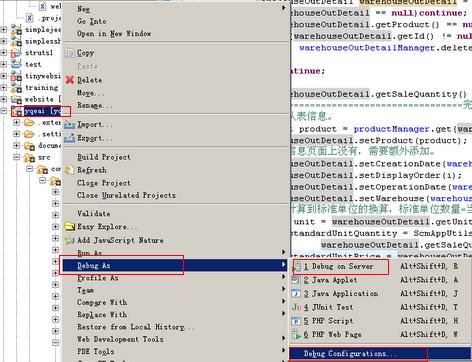This screenshot has height=362, width=472.
Task: Select JUnit Test debug option
Action: (x=381, y=307)
